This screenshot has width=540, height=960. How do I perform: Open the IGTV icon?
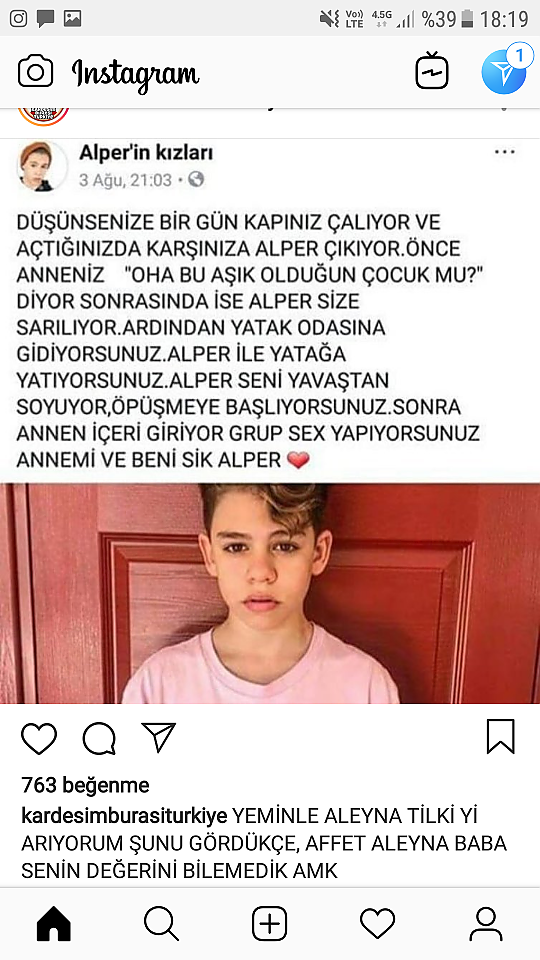tap(432, 72)
